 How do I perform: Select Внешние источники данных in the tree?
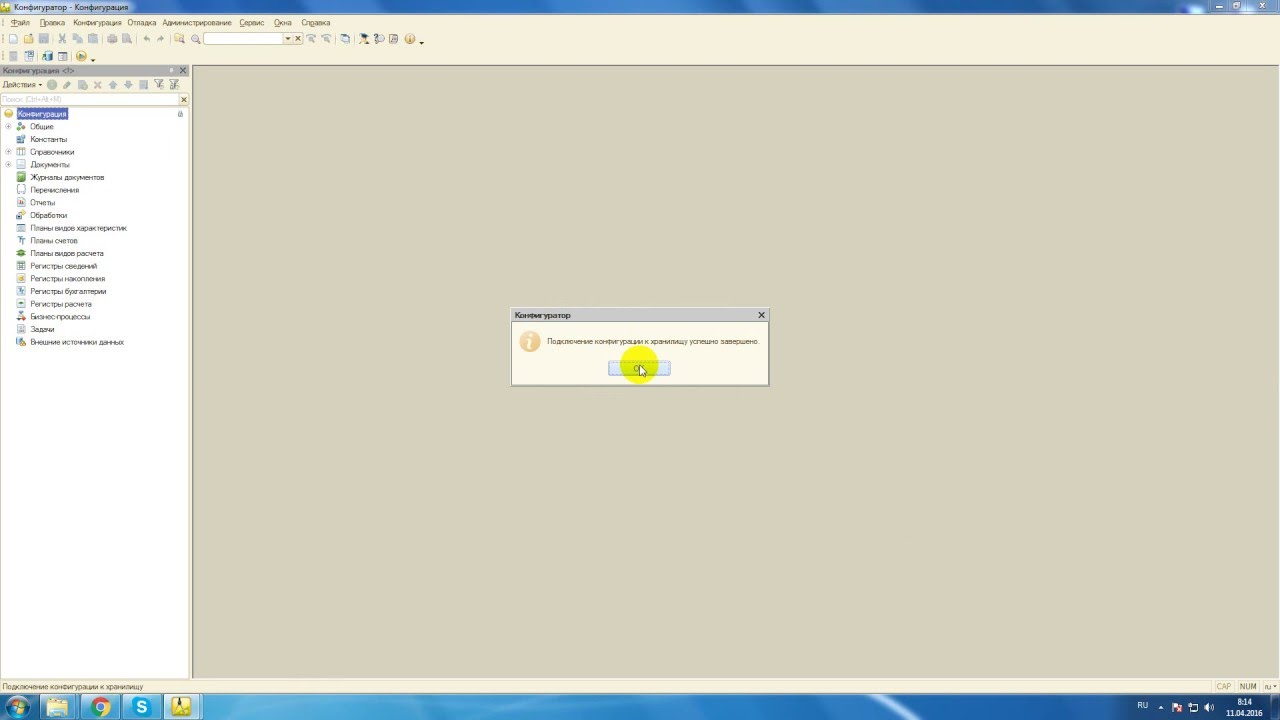(77, 342)
